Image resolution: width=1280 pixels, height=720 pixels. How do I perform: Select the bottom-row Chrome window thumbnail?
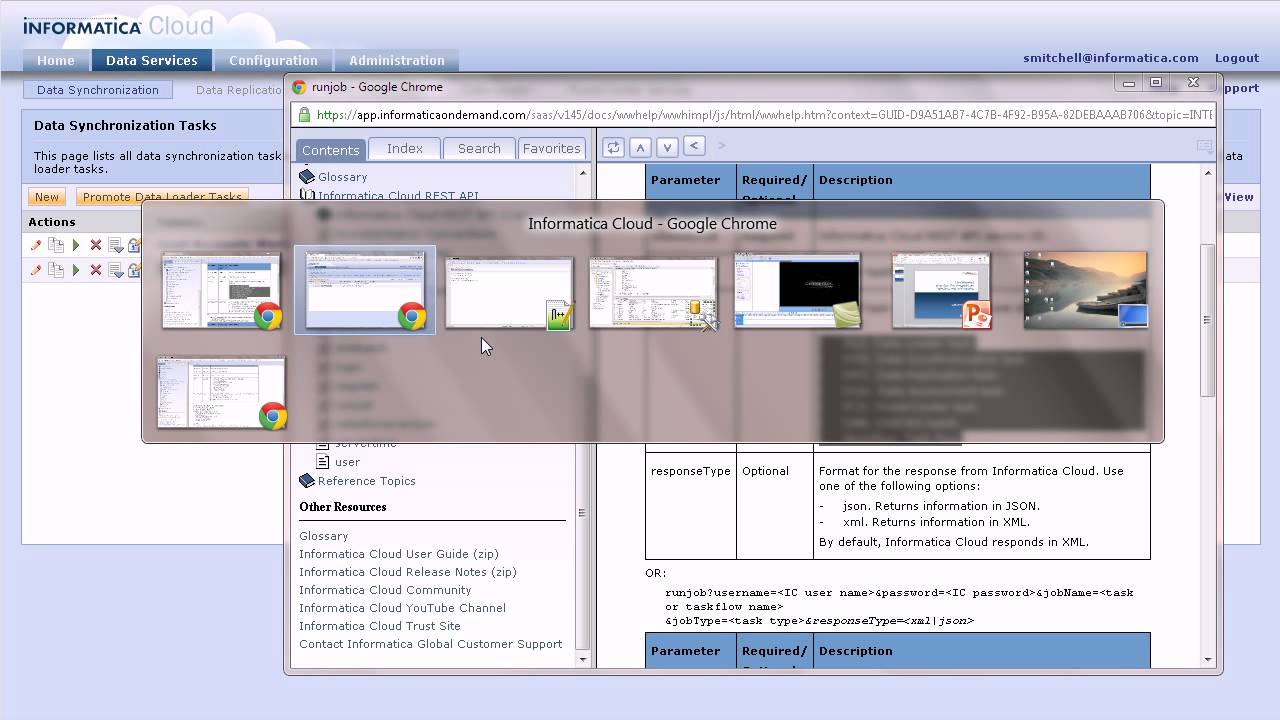(221, 393)
